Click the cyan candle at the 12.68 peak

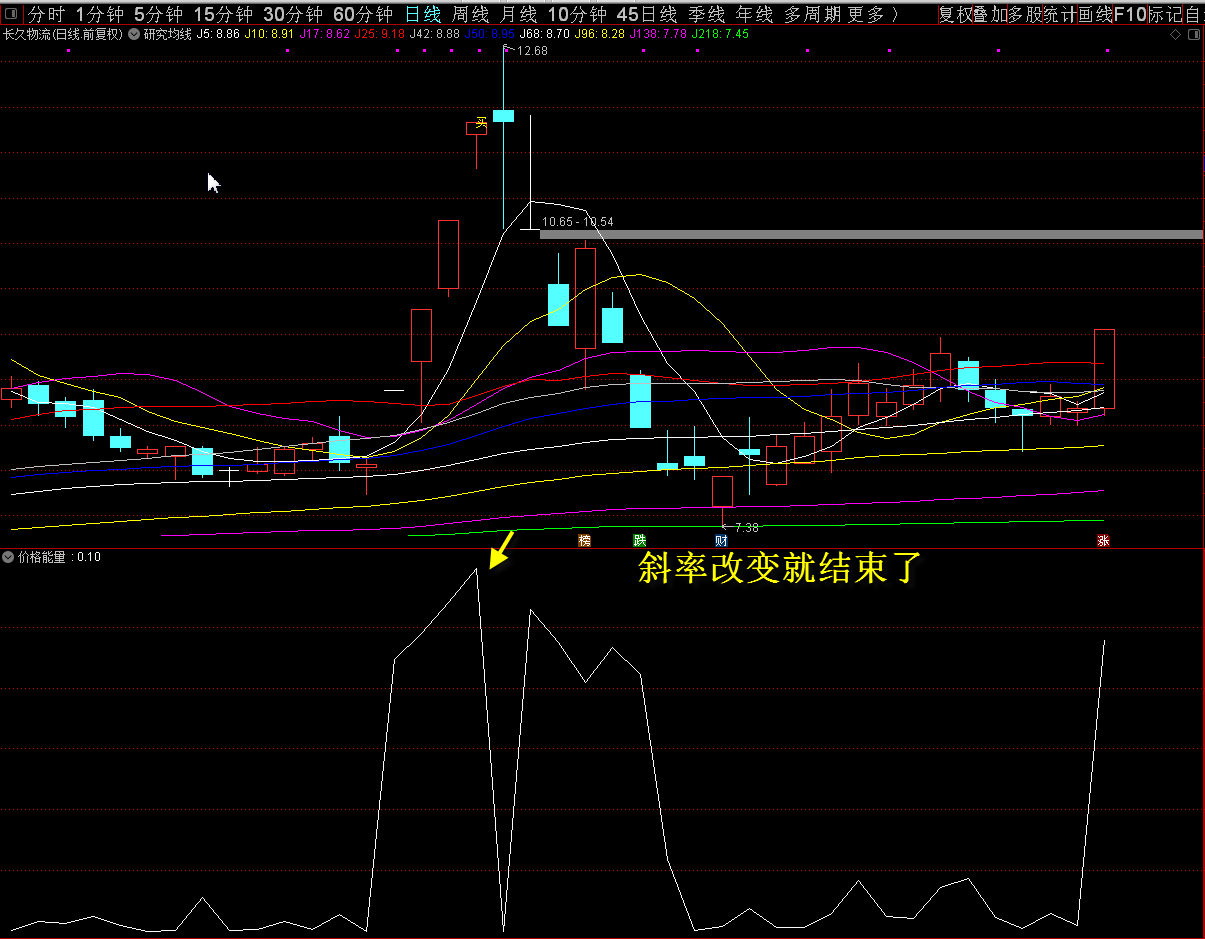point(503,116)
